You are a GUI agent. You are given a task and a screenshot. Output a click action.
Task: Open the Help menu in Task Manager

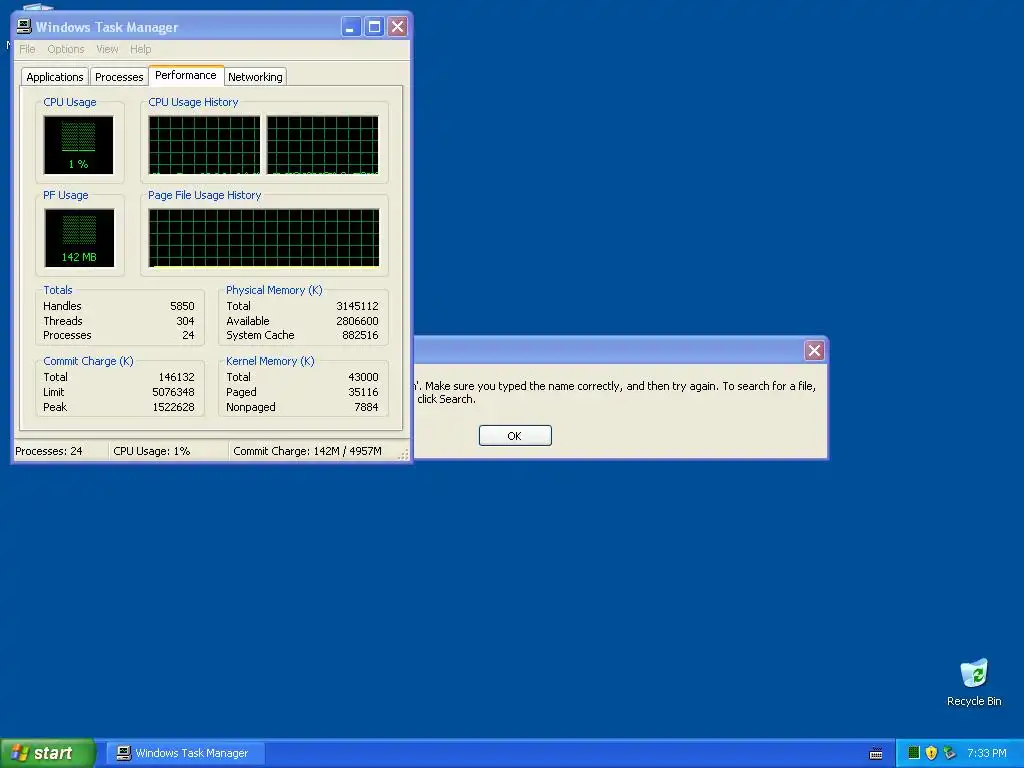point(140,49)
